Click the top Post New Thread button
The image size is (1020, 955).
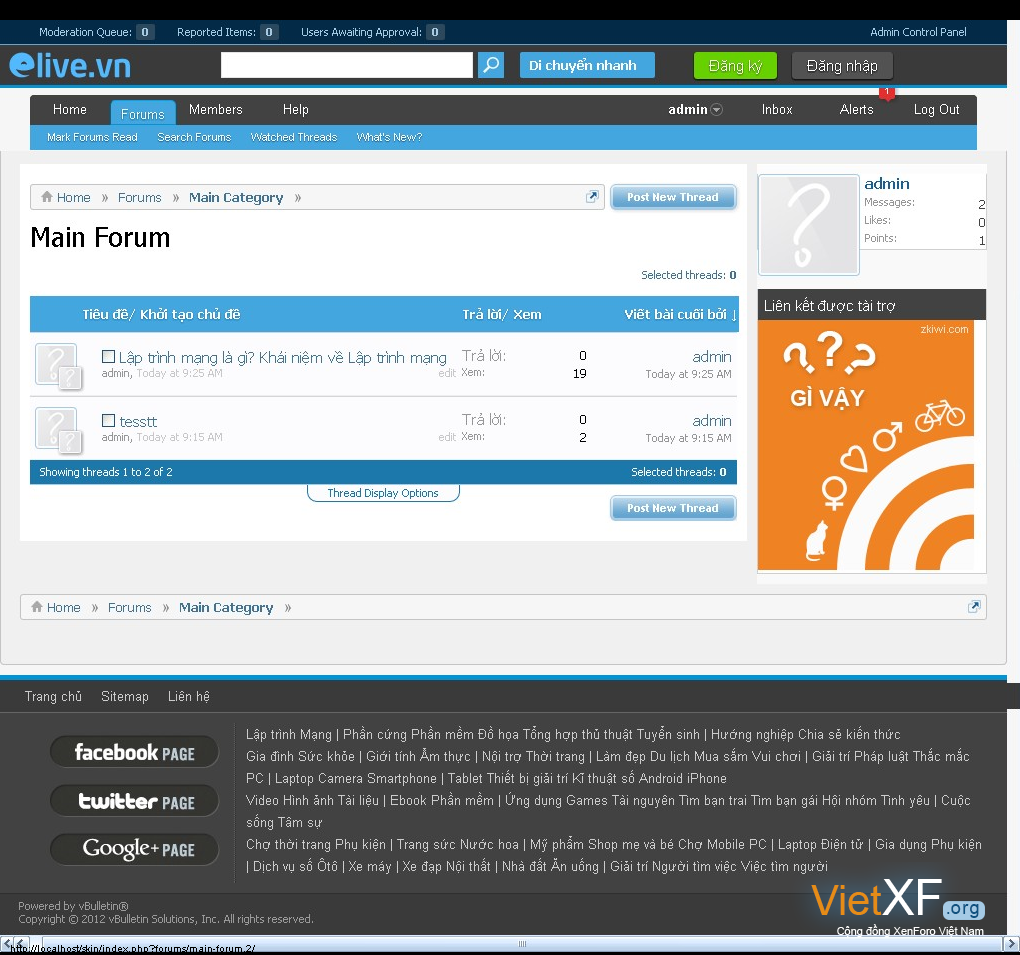(673, 196)
